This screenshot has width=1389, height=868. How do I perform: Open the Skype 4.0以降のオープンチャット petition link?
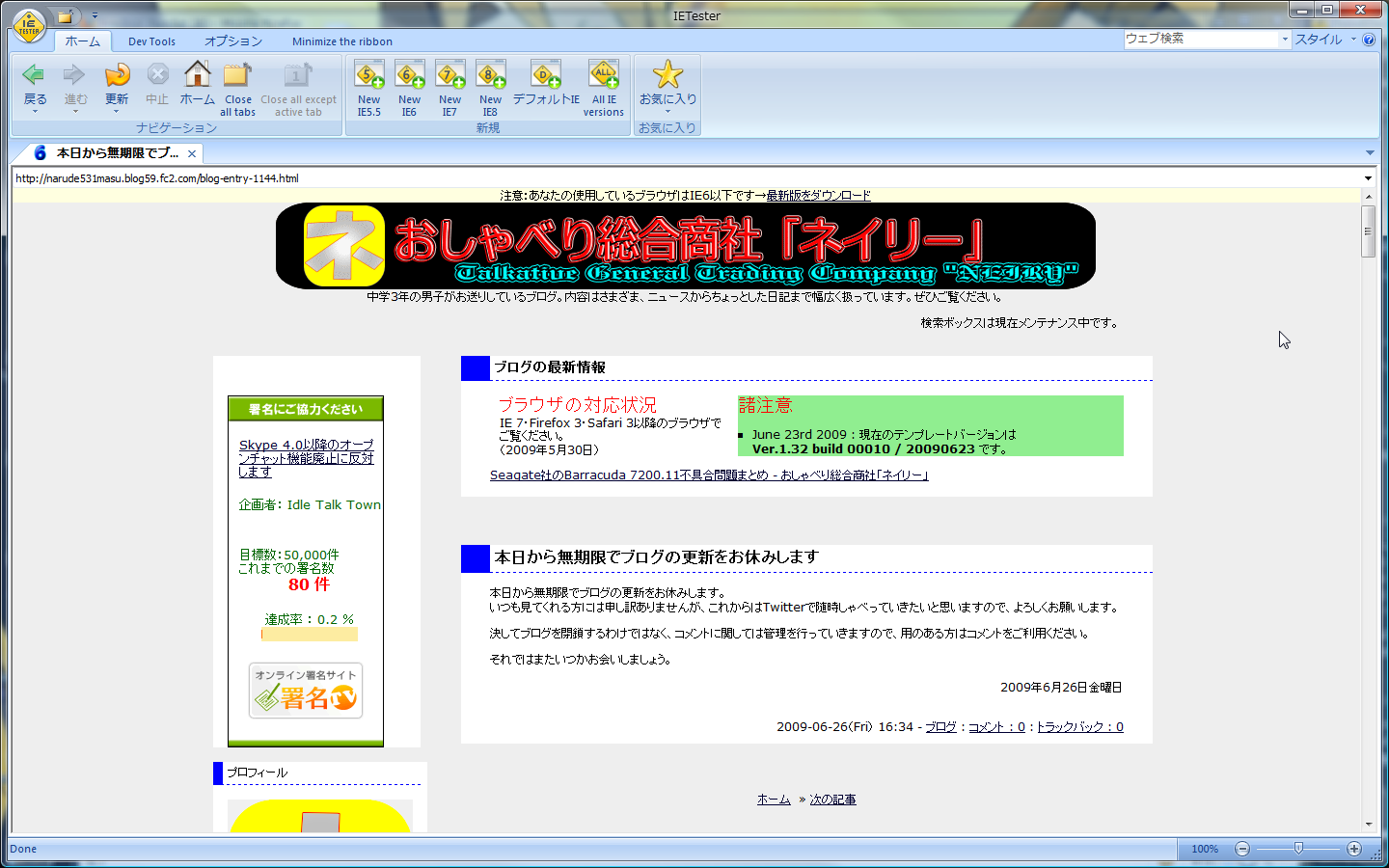(x=306, y=458)
